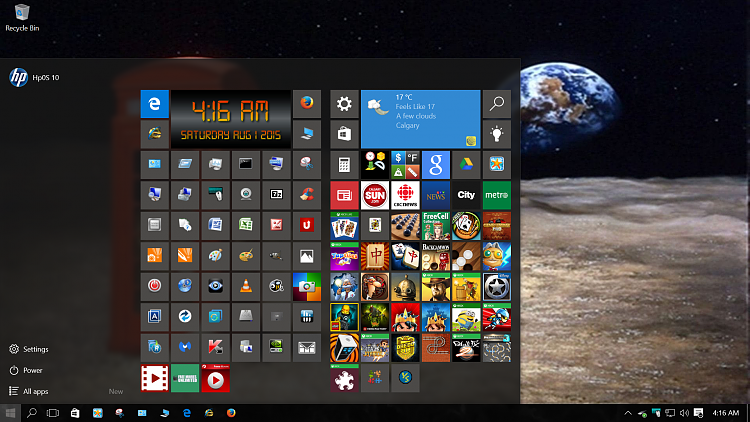The height and width of the screenshot is (422, 750).
Task: Open the CCleaner tile
Action: click(307, 194)
